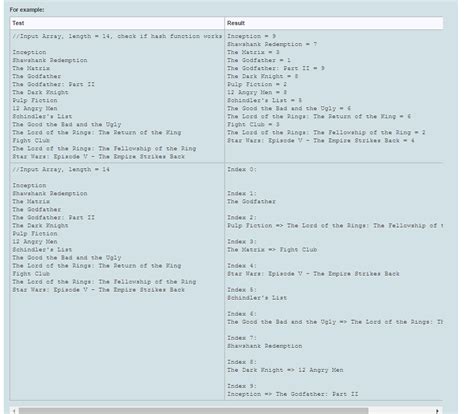
Task: Click result line "Fight Club = 3"
Action: (x=253, y=124)
